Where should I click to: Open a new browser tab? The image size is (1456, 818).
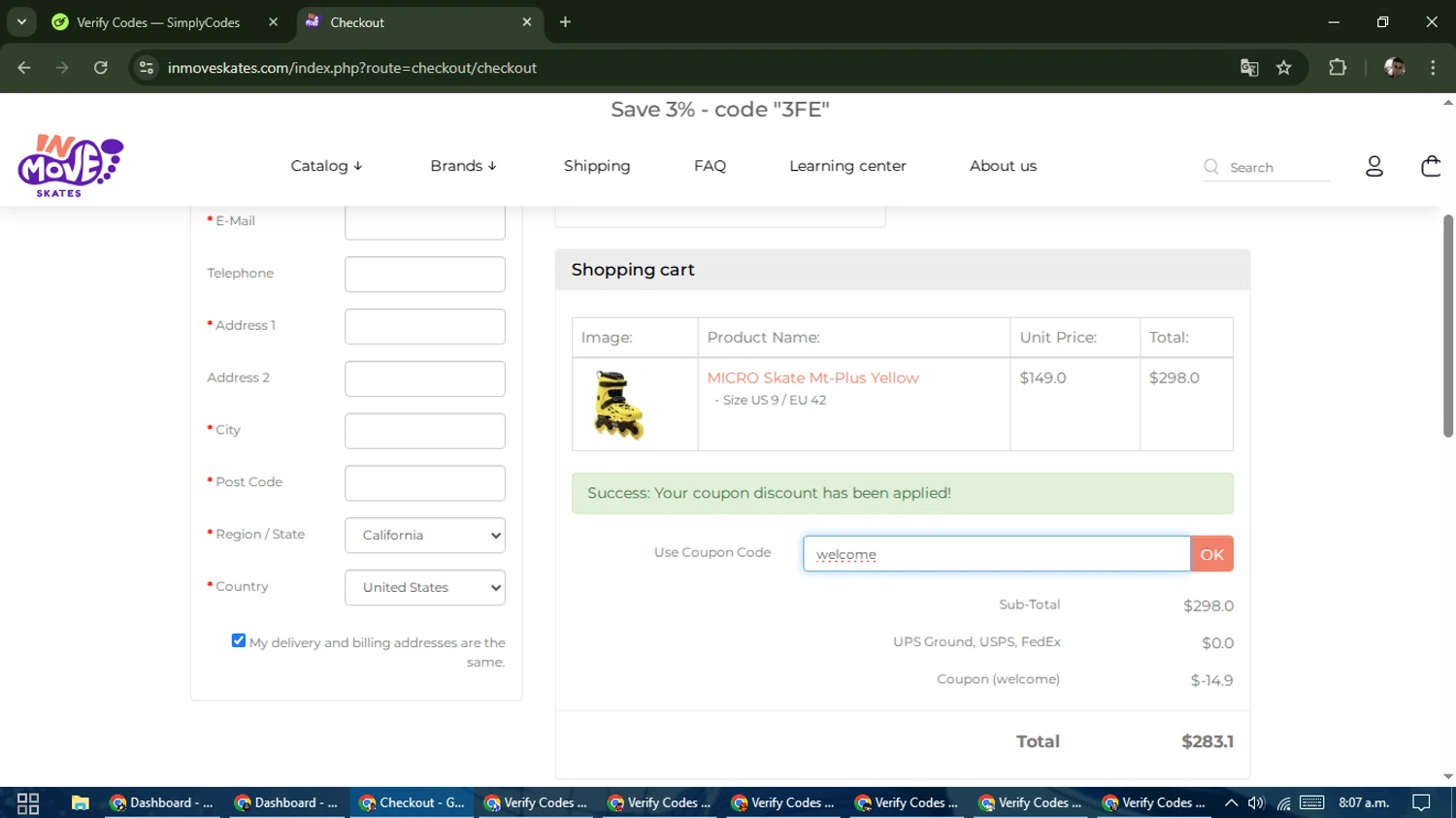tap(565, 21)
